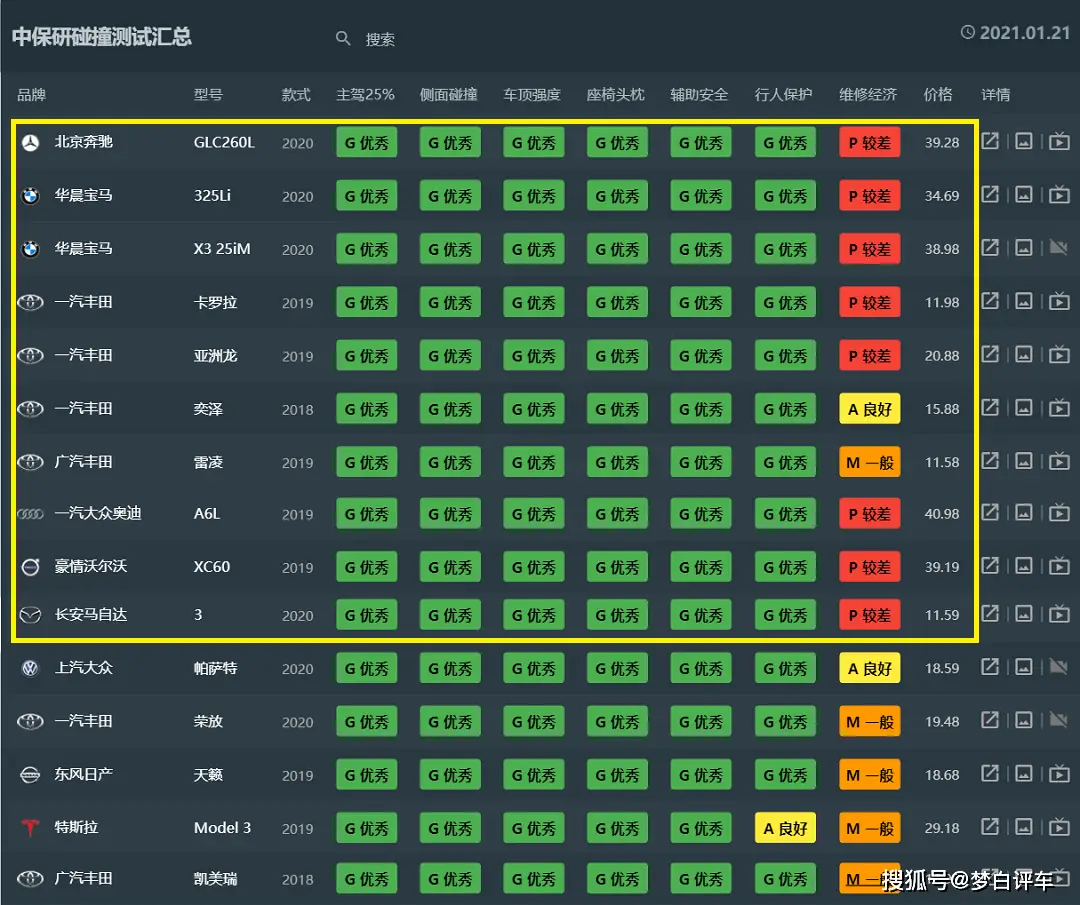
Task: Click price 29.18 in Model 3 row
Action: [x=942, y=828]
